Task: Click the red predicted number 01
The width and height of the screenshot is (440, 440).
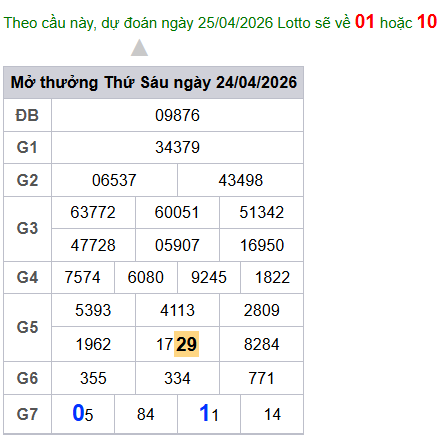Action: point(365,22)
